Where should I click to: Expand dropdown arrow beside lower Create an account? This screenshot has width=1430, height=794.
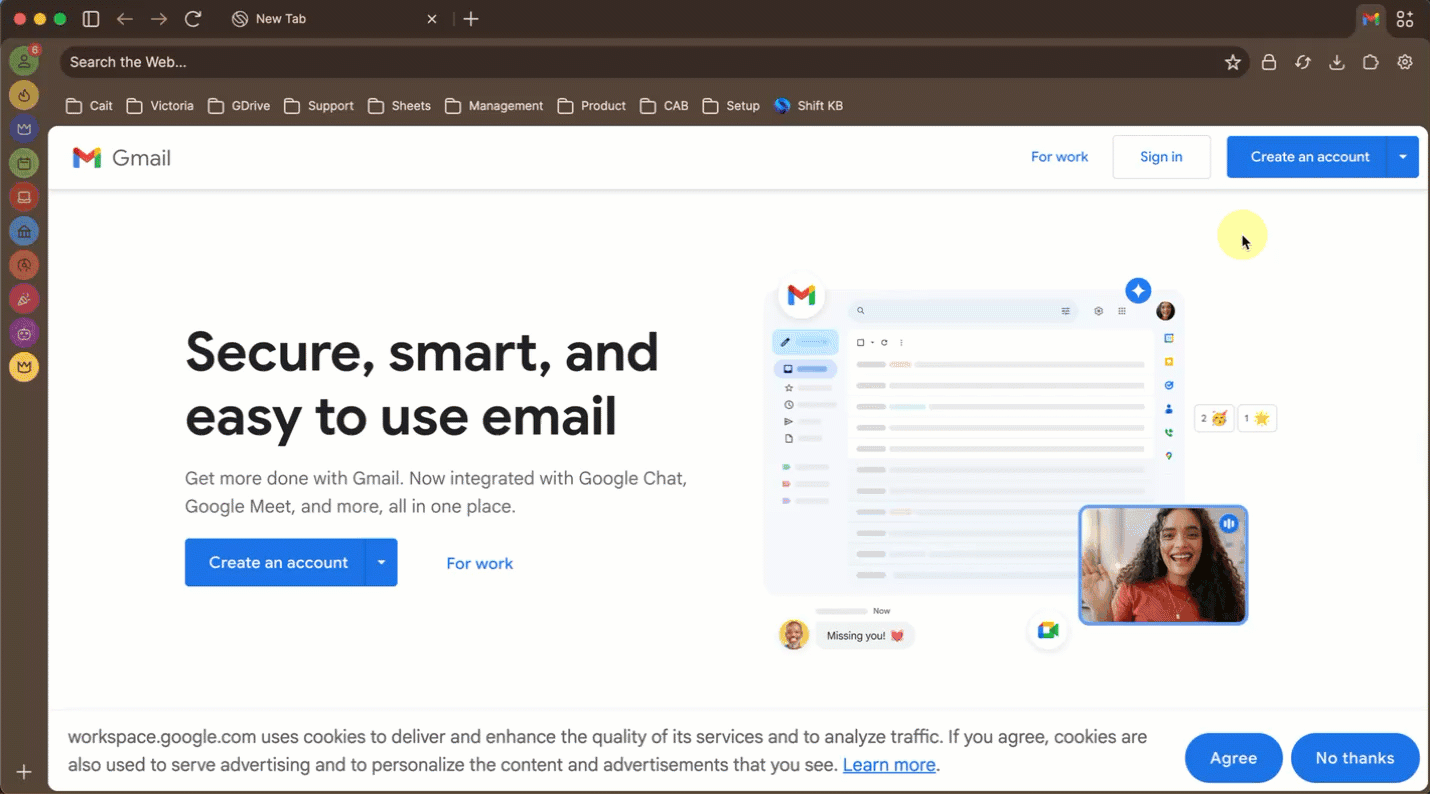(x=382, y=562)
